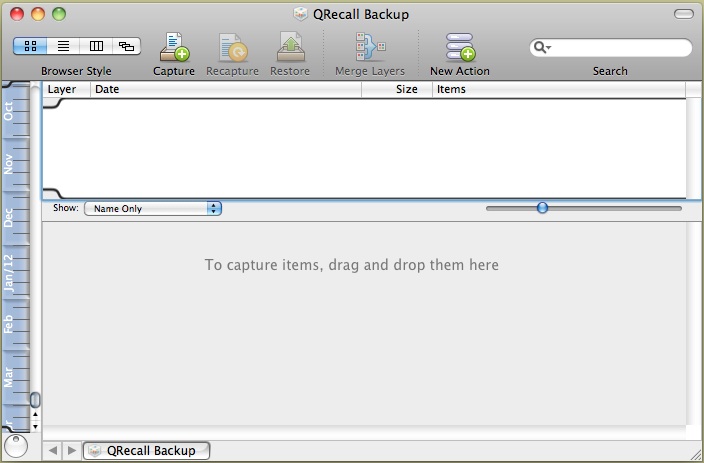Screen dimensions: 704x463
Task: Click the QRecall Backup path button
Action: (147, 451)
